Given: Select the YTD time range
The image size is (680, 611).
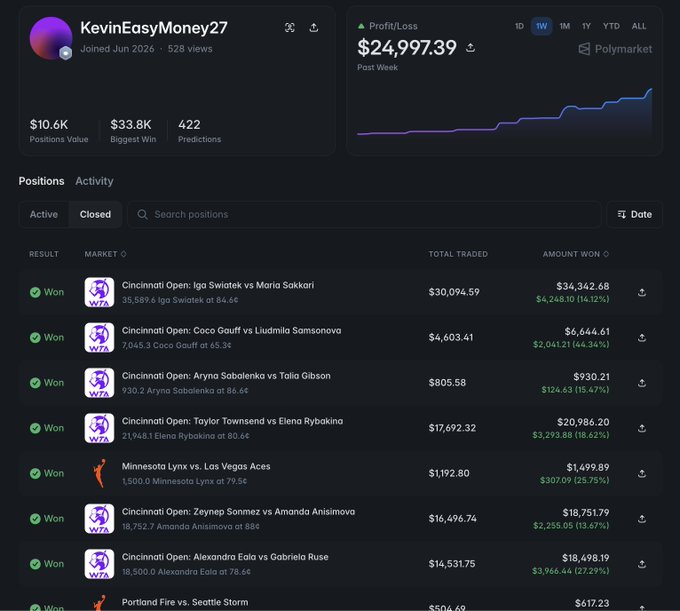Looking at the screenshot, I should pyautogui.click(x=611, y=26).
